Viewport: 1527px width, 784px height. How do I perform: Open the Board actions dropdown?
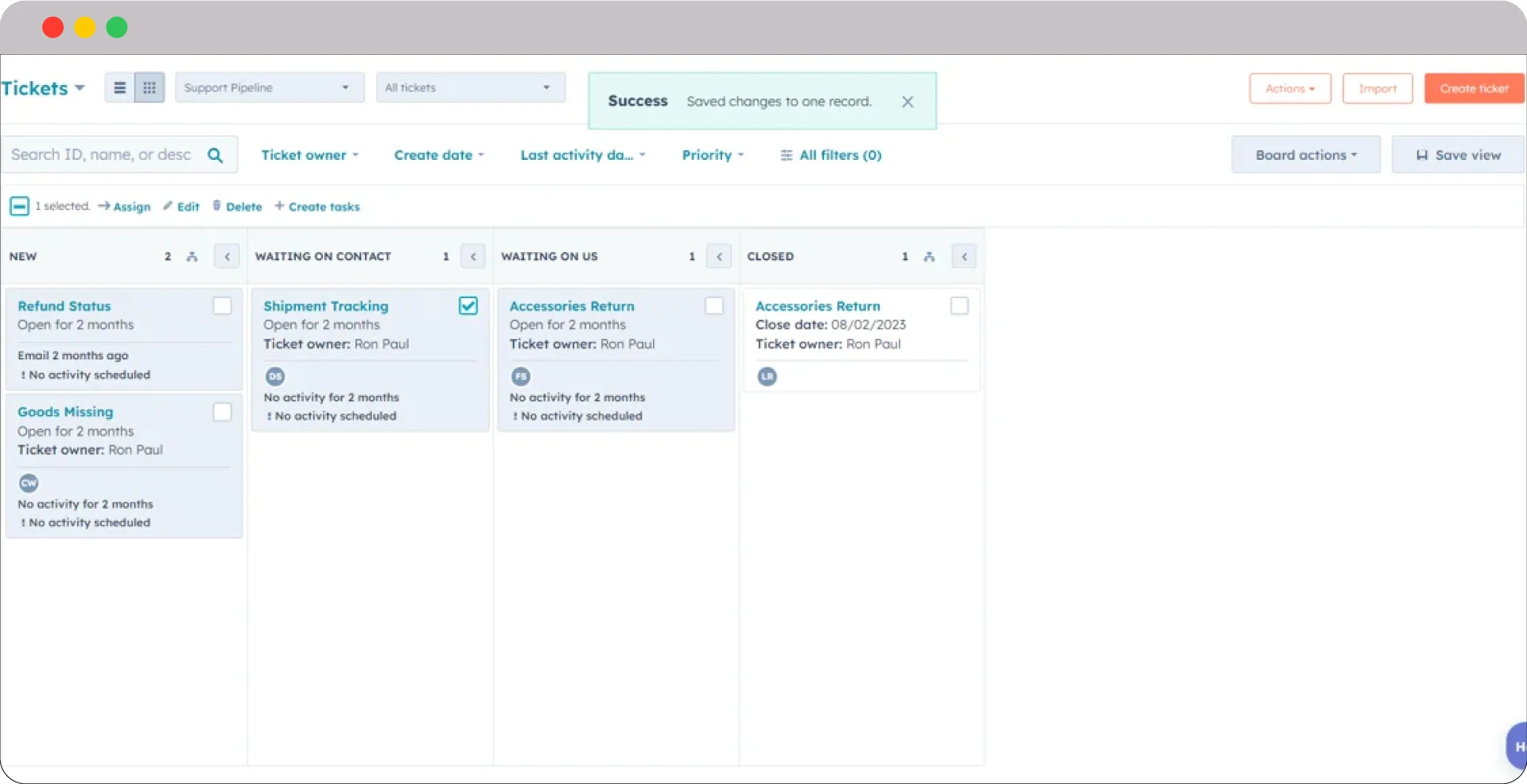[1305, 154]
